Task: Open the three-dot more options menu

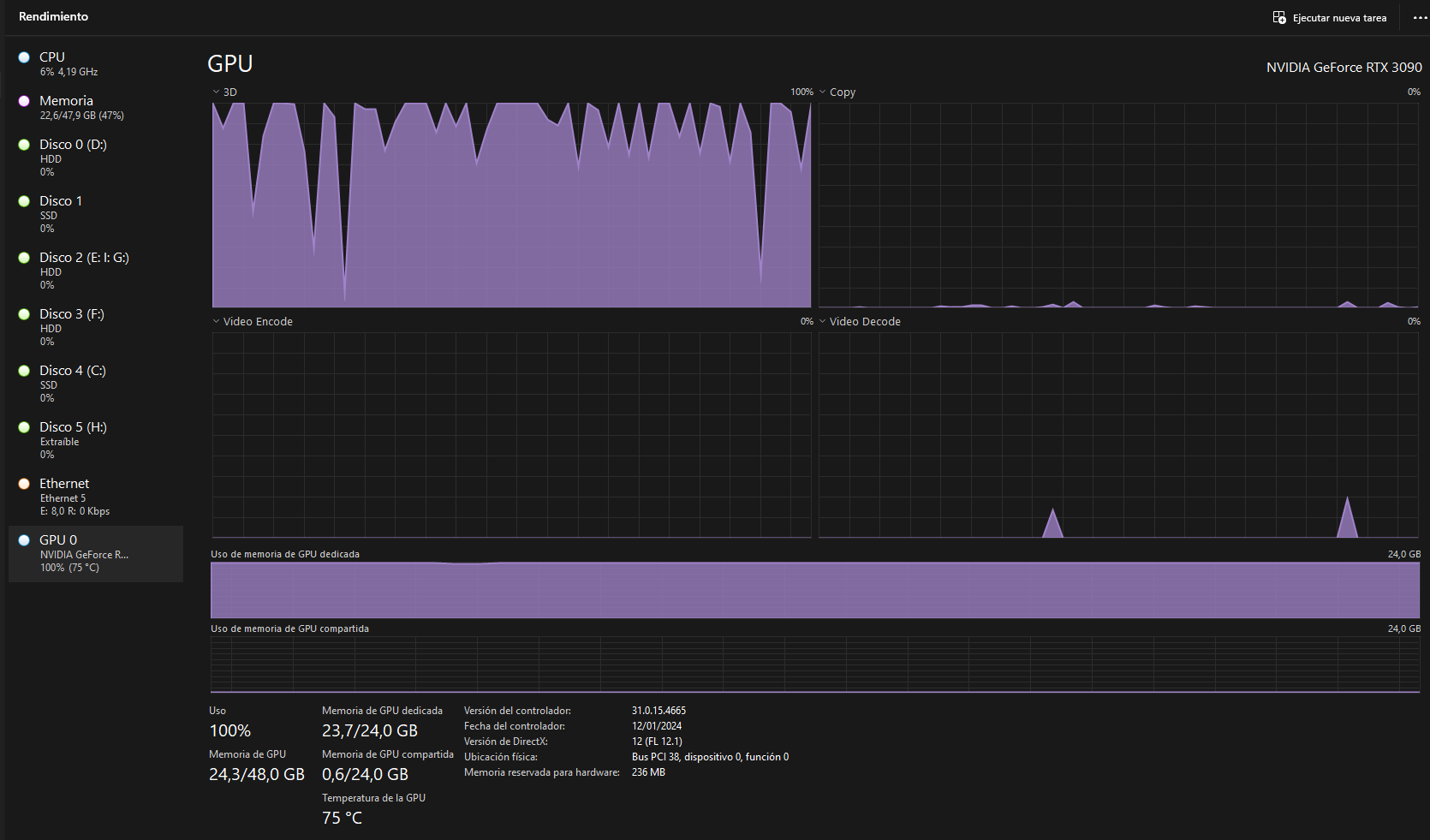Action: [x=1420, y=18]
